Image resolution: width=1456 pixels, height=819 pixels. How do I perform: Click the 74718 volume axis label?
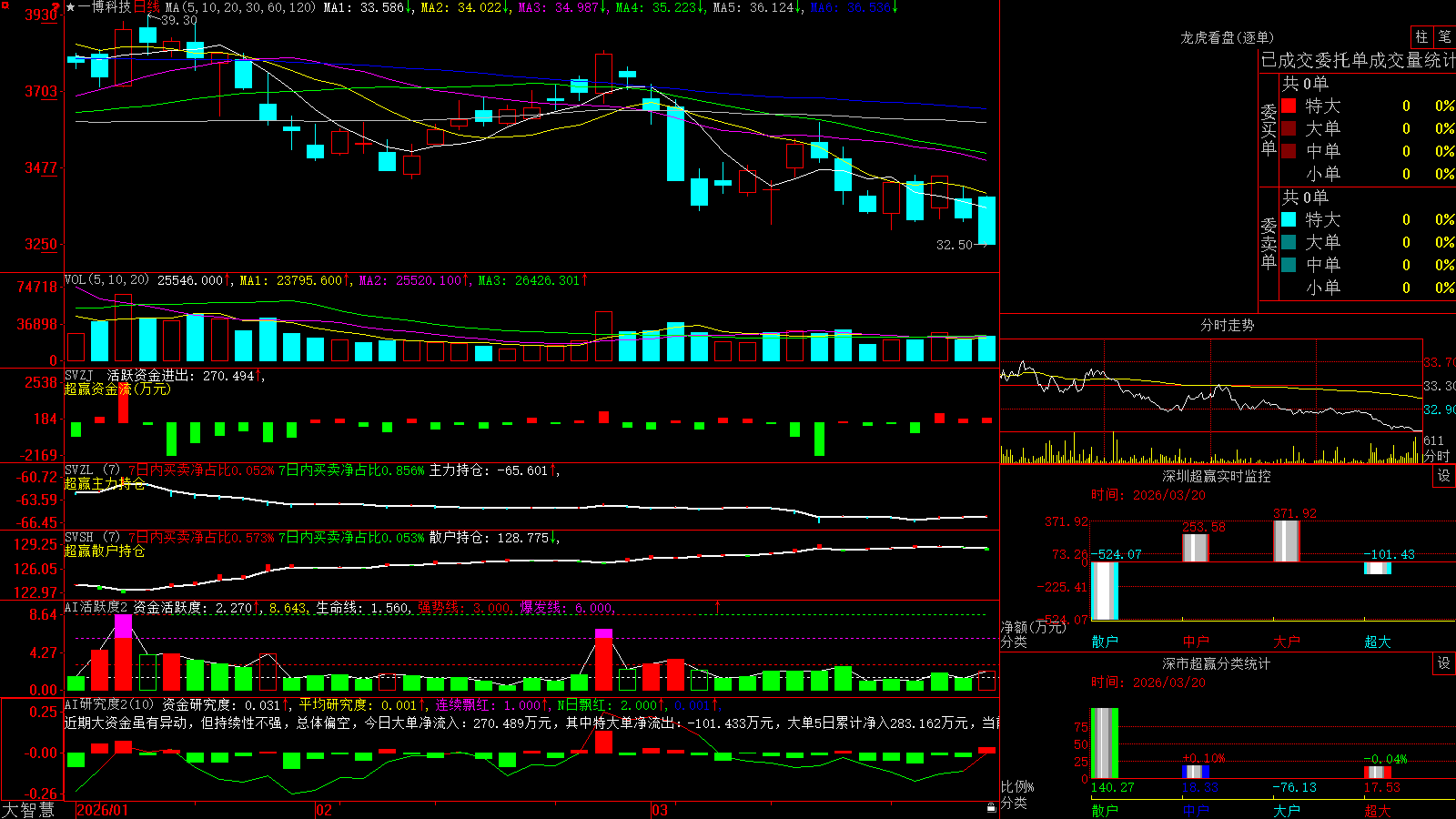(x=37, y=287)
